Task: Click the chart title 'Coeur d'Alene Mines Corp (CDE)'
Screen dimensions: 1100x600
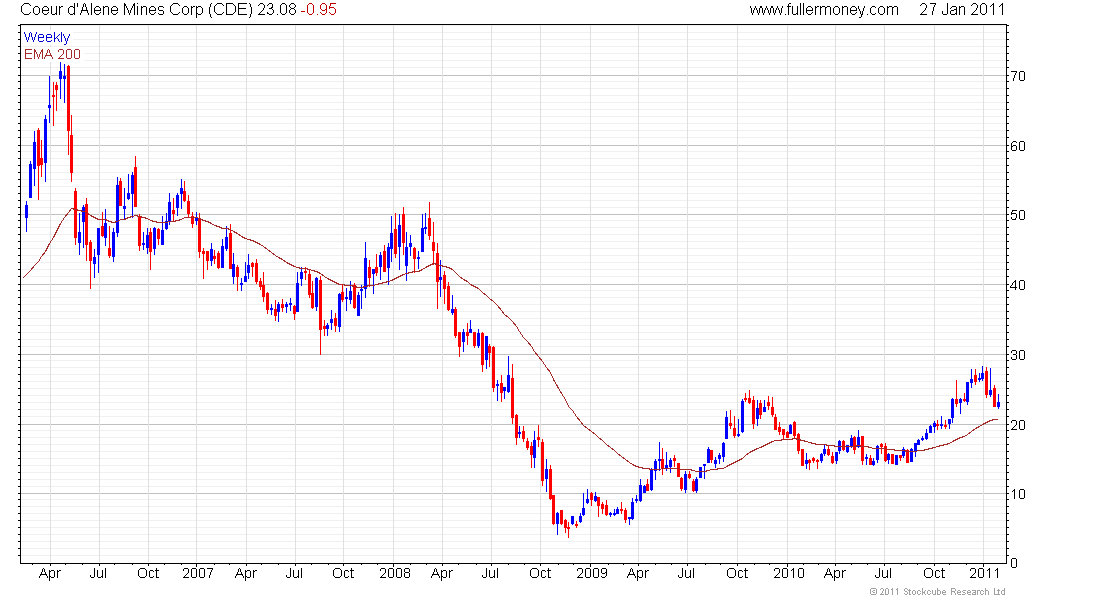Action: pos(137,10)
